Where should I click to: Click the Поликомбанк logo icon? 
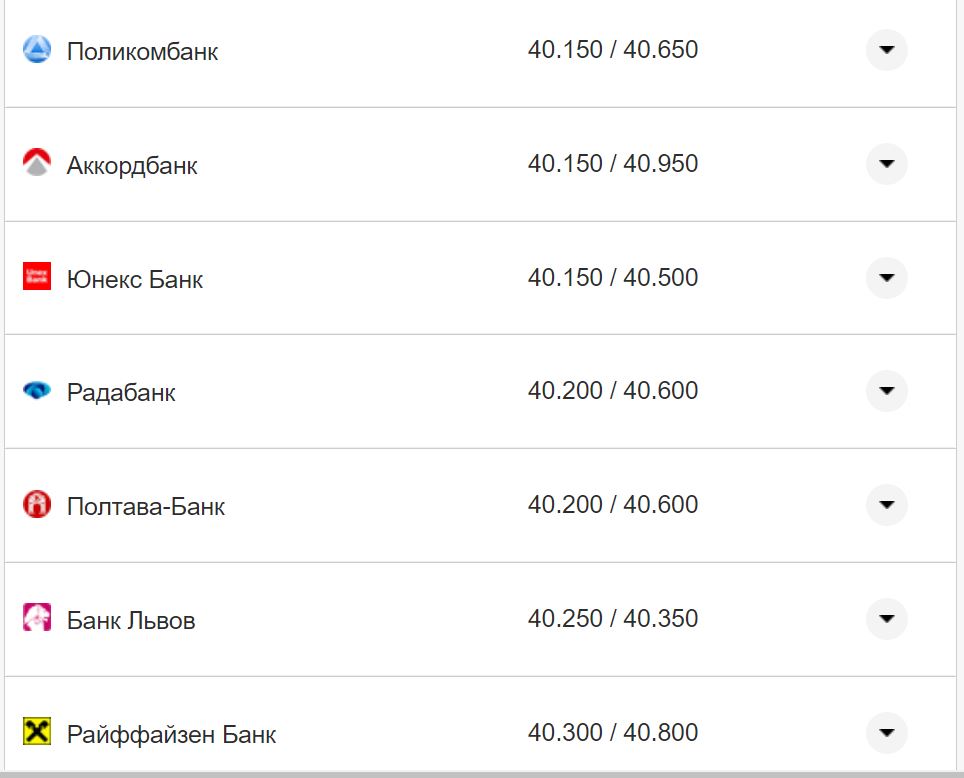click(x=37, y=50)
